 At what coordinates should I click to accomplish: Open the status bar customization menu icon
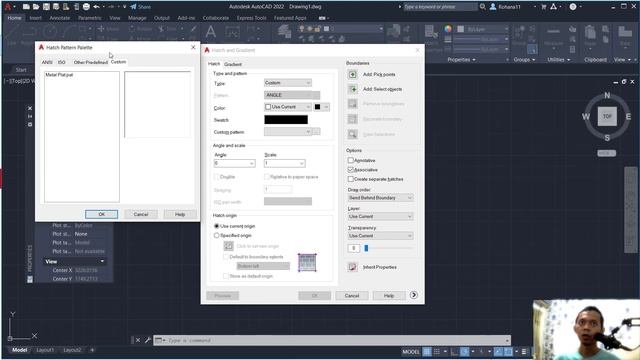point(524,351)
